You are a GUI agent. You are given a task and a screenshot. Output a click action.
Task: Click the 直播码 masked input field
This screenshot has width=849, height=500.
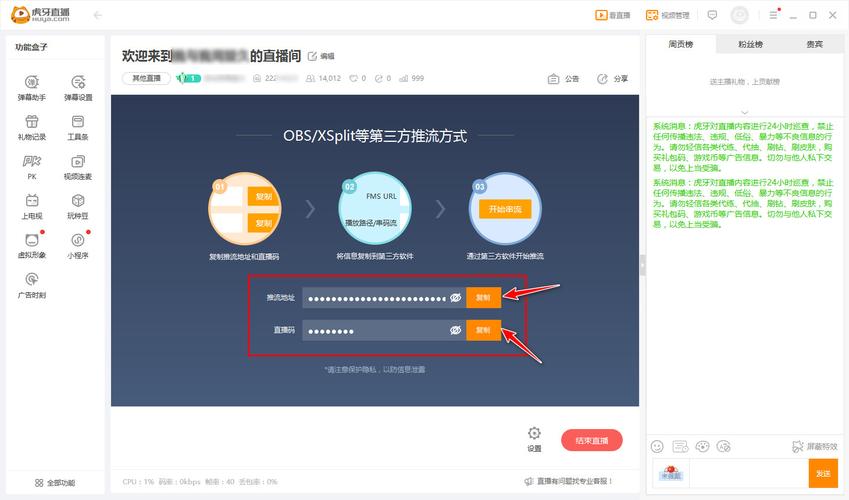384,330
